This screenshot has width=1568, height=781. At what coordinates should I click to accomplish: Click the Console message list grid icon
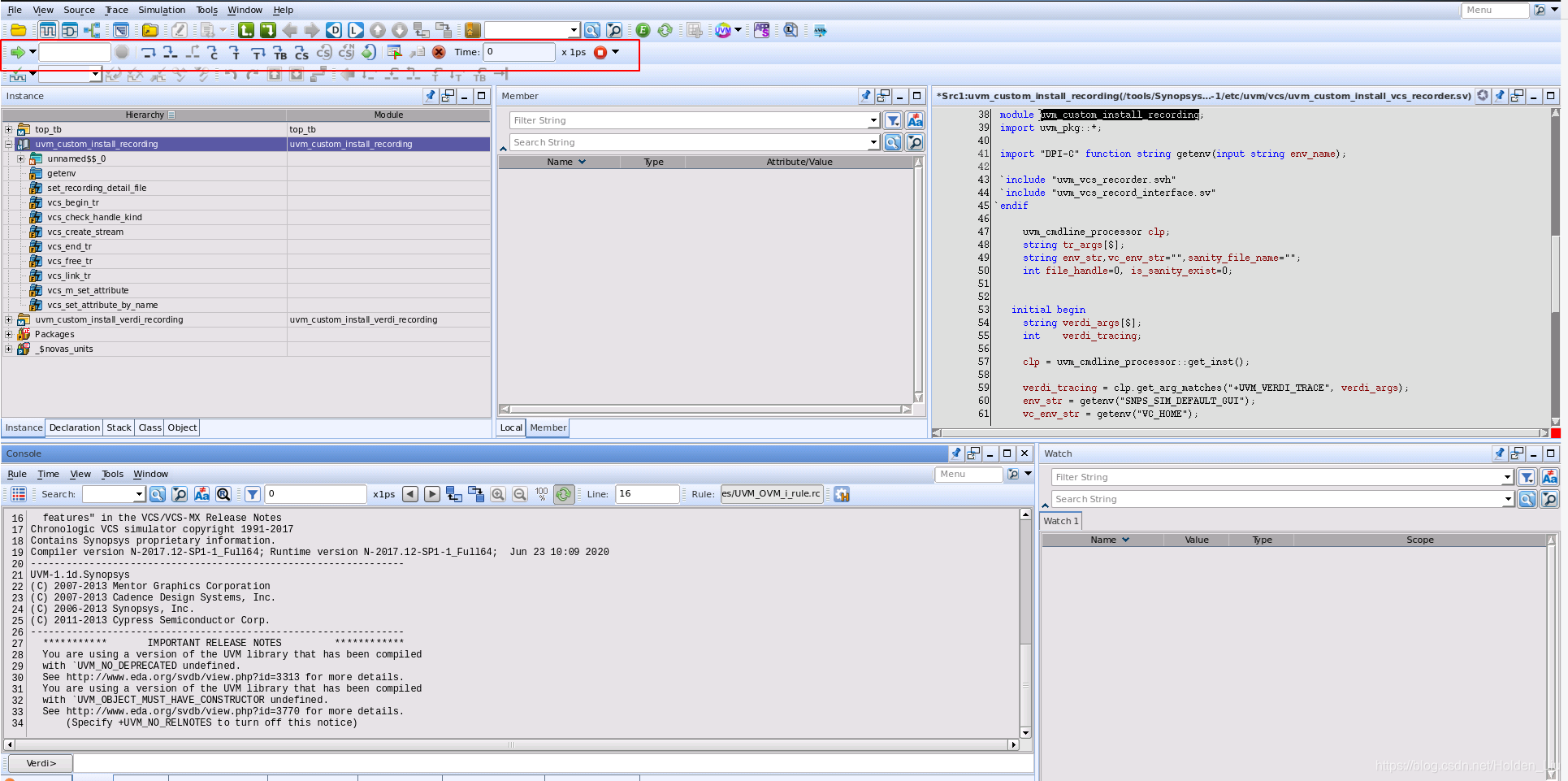coord(19,494)
